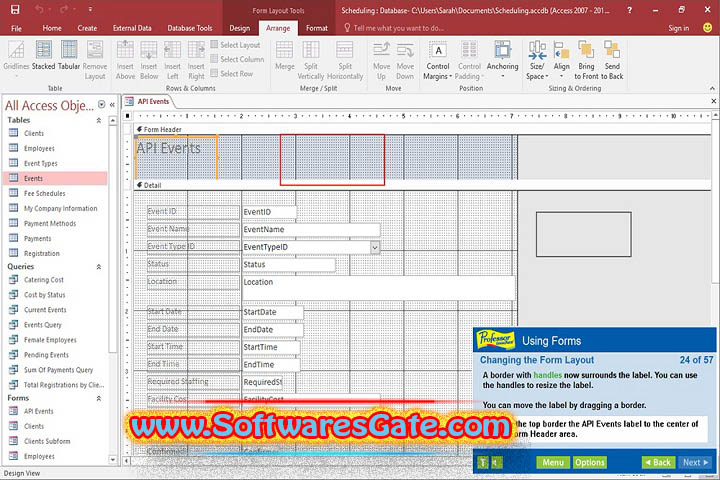
Task: Switch to the Design tab
Action: 240,28
